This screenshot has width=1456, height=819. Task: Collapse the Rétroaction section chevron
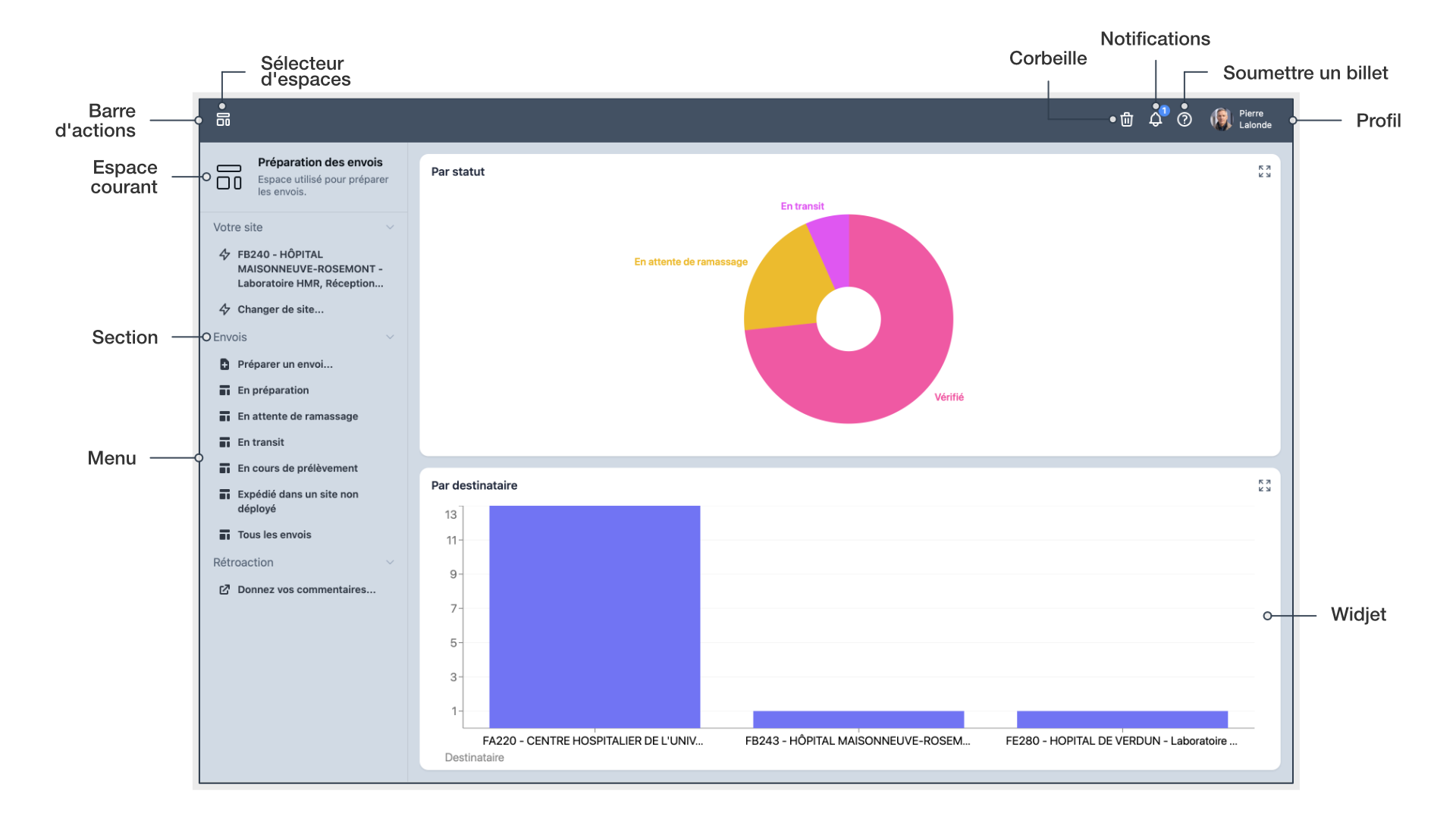point(390,563)
